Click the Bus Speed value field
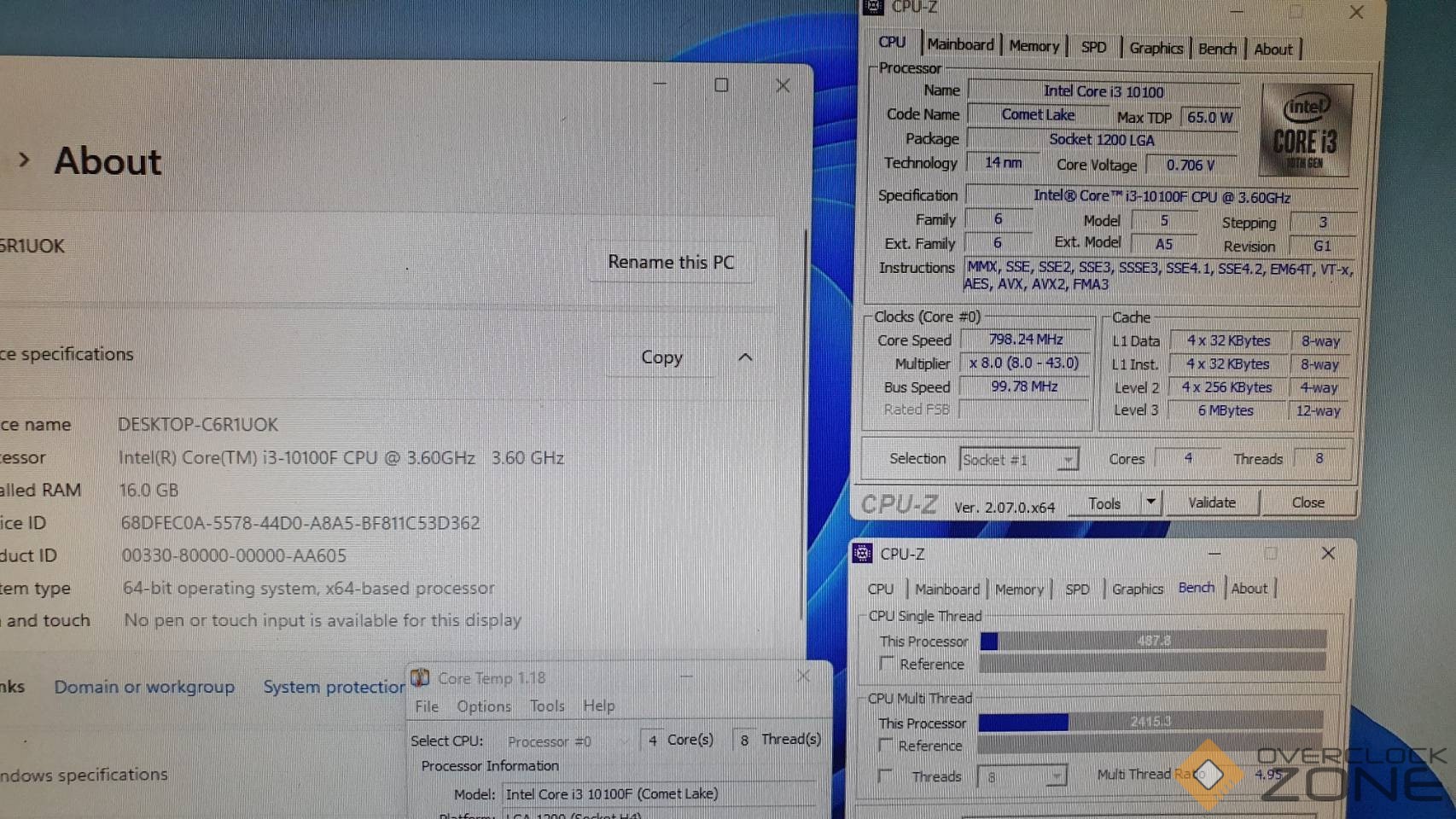 pyautogui.click(x=1024, y=386)
